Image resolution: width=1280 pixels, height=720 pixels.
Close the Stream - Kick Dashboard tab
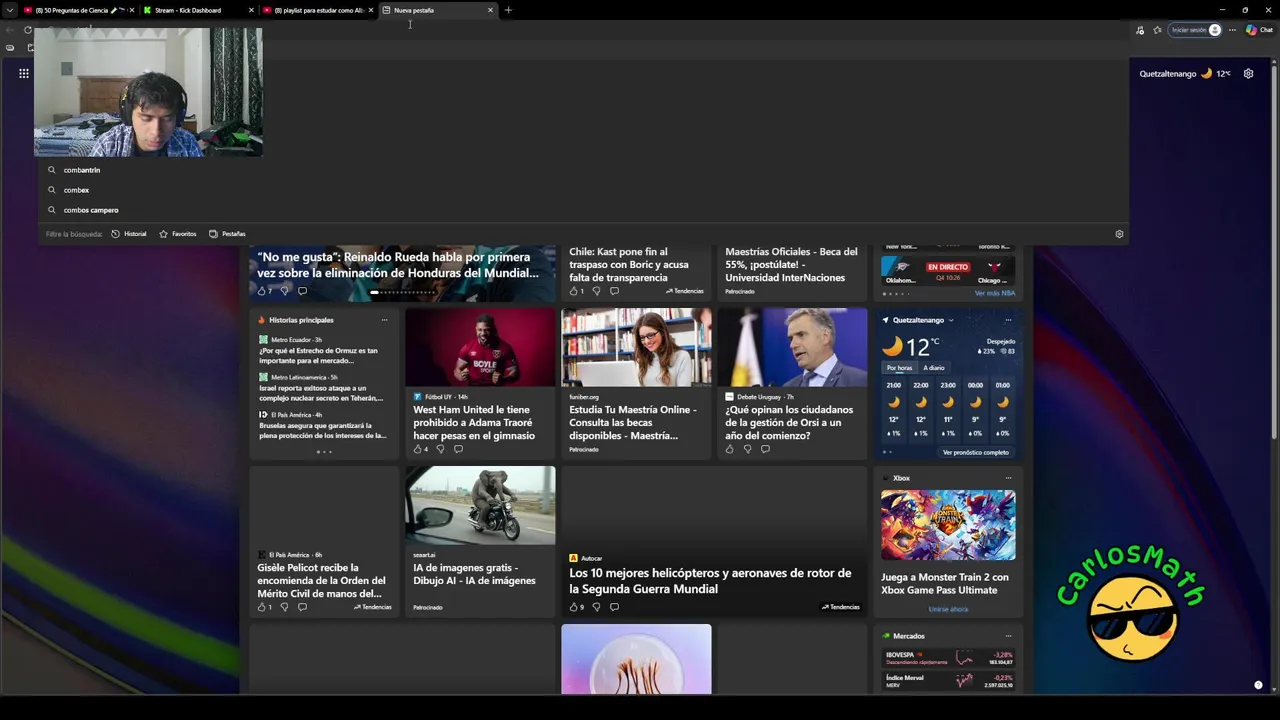coord(251,10)
